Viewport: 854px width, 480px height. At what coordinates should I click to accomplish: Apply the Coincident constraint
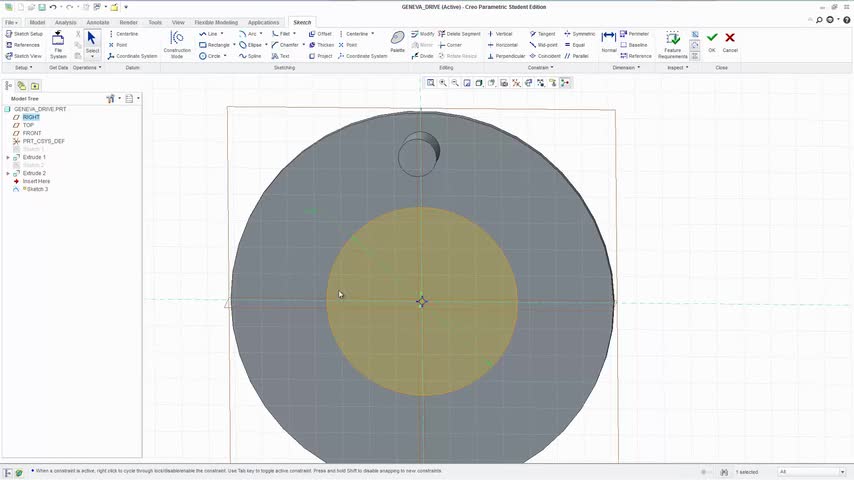(545, 56)
